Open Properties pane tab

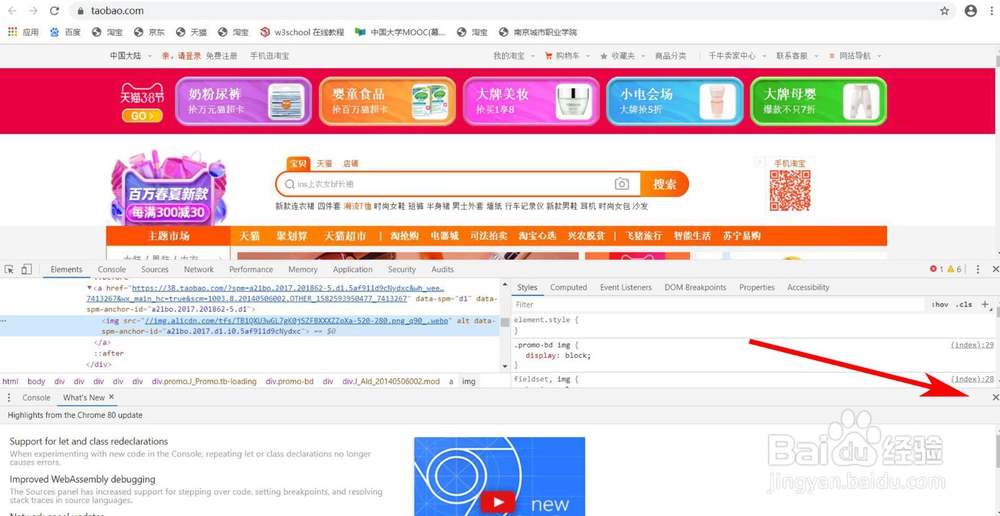[756, 288]
